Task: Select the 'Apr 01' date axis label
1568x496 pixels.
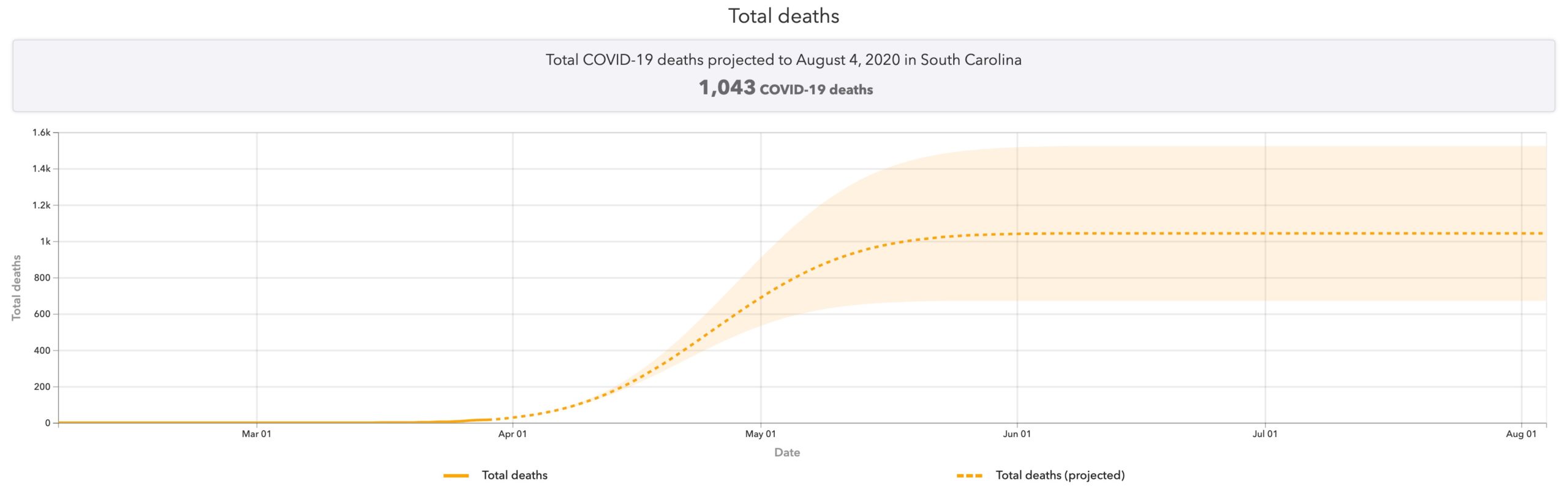Action: [x=512, y=434]
